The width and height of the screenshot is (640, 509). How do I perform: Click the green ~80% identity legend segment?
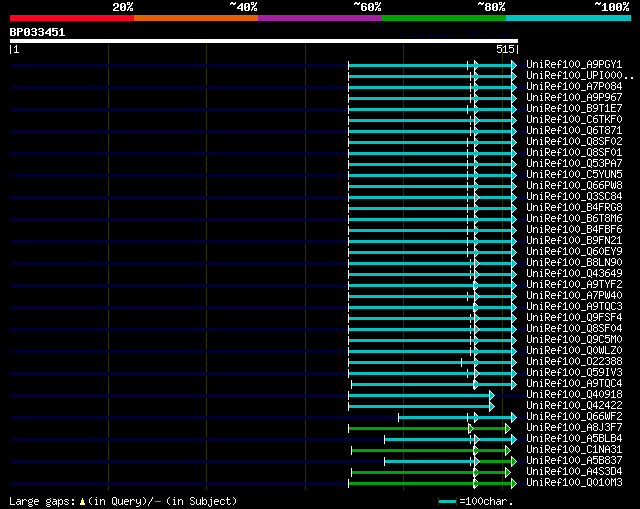pyautogui.click(x=444, y=18)
